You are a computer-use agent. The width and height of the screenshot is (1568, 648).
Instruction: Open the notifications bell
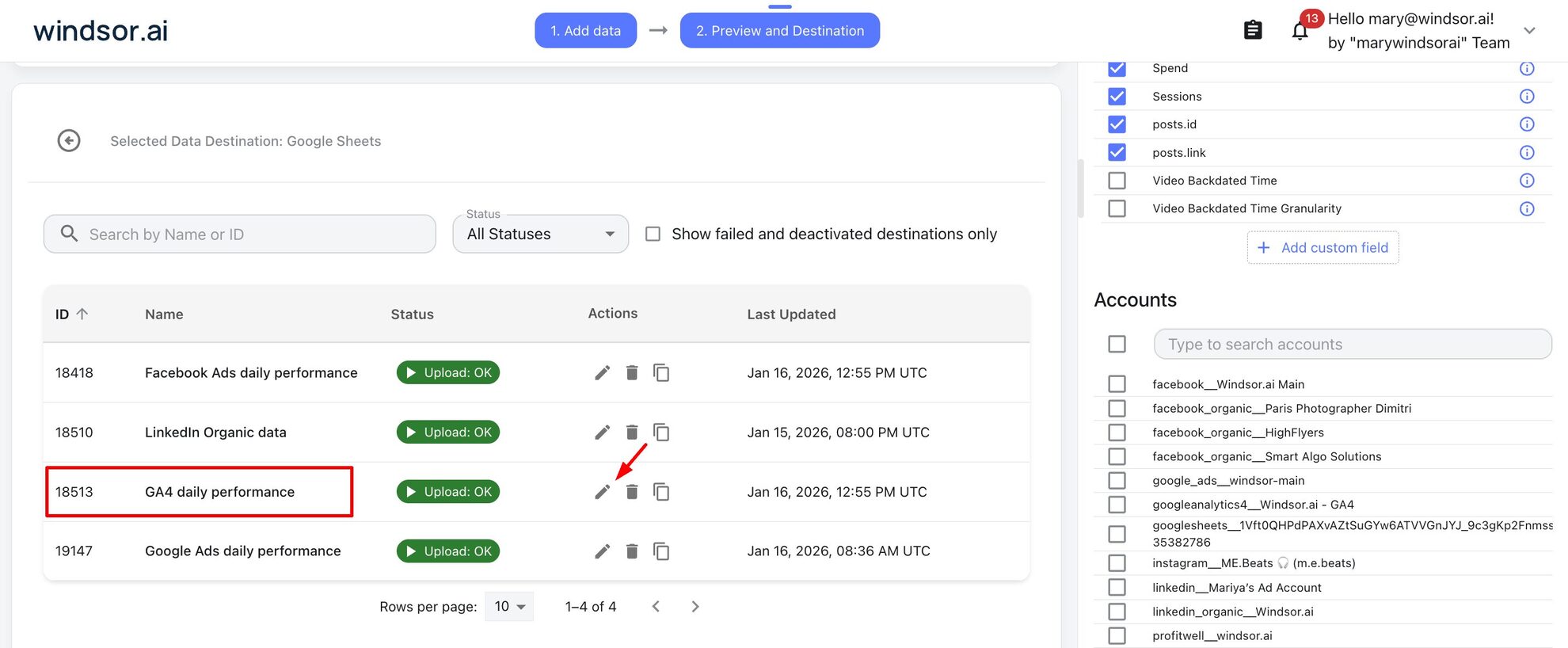pyautogui.click(x=1300, y=32)
